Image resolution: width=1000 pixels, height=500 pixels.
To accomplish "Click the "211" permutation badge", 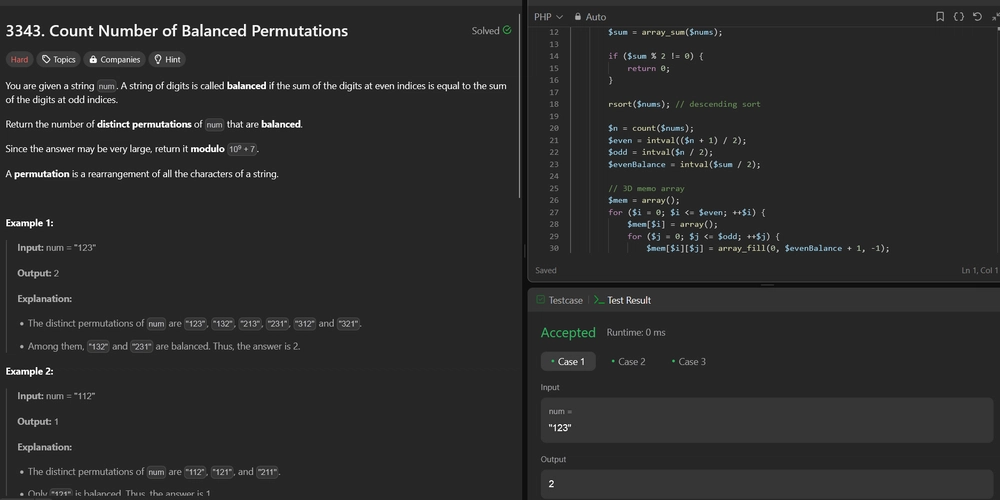I will tap(267, 472).
